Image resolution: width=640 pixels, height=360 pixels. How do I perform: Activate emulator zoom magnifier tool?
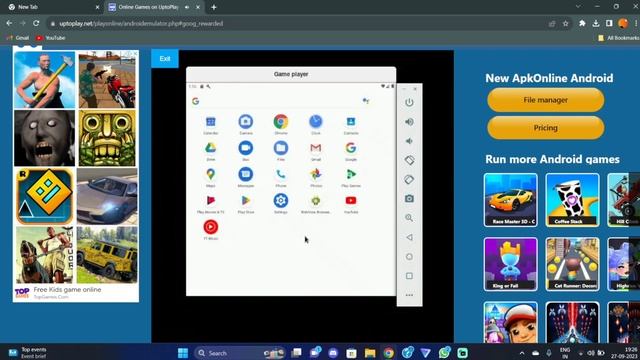pos(409,218)
